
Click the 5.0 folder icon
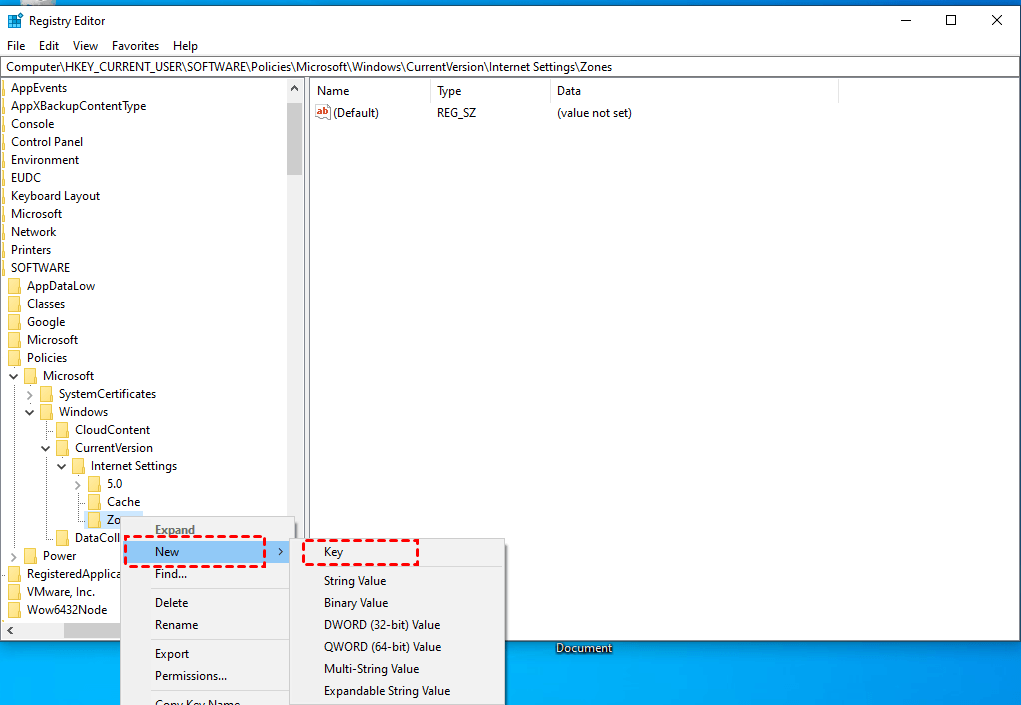[x=94, y=484]
